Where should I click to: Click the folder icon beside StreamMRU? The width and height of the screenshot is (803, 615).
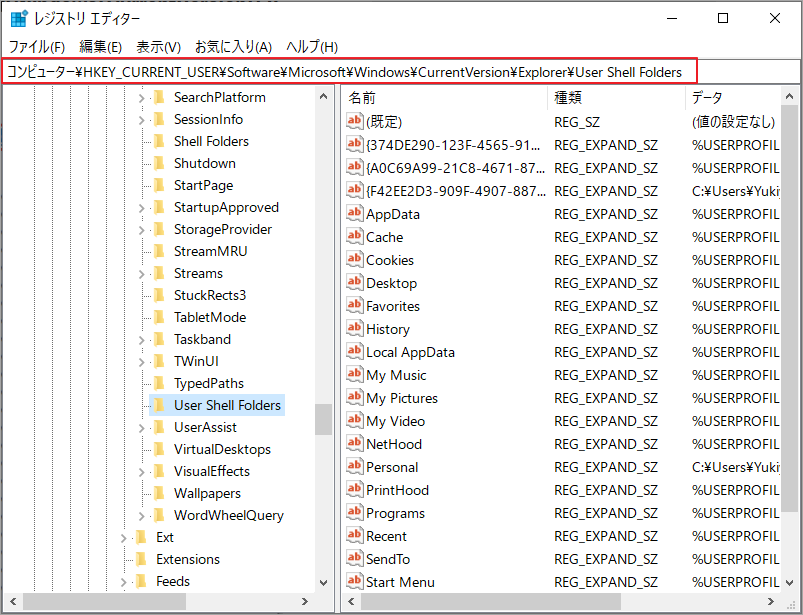coord(159,251)
